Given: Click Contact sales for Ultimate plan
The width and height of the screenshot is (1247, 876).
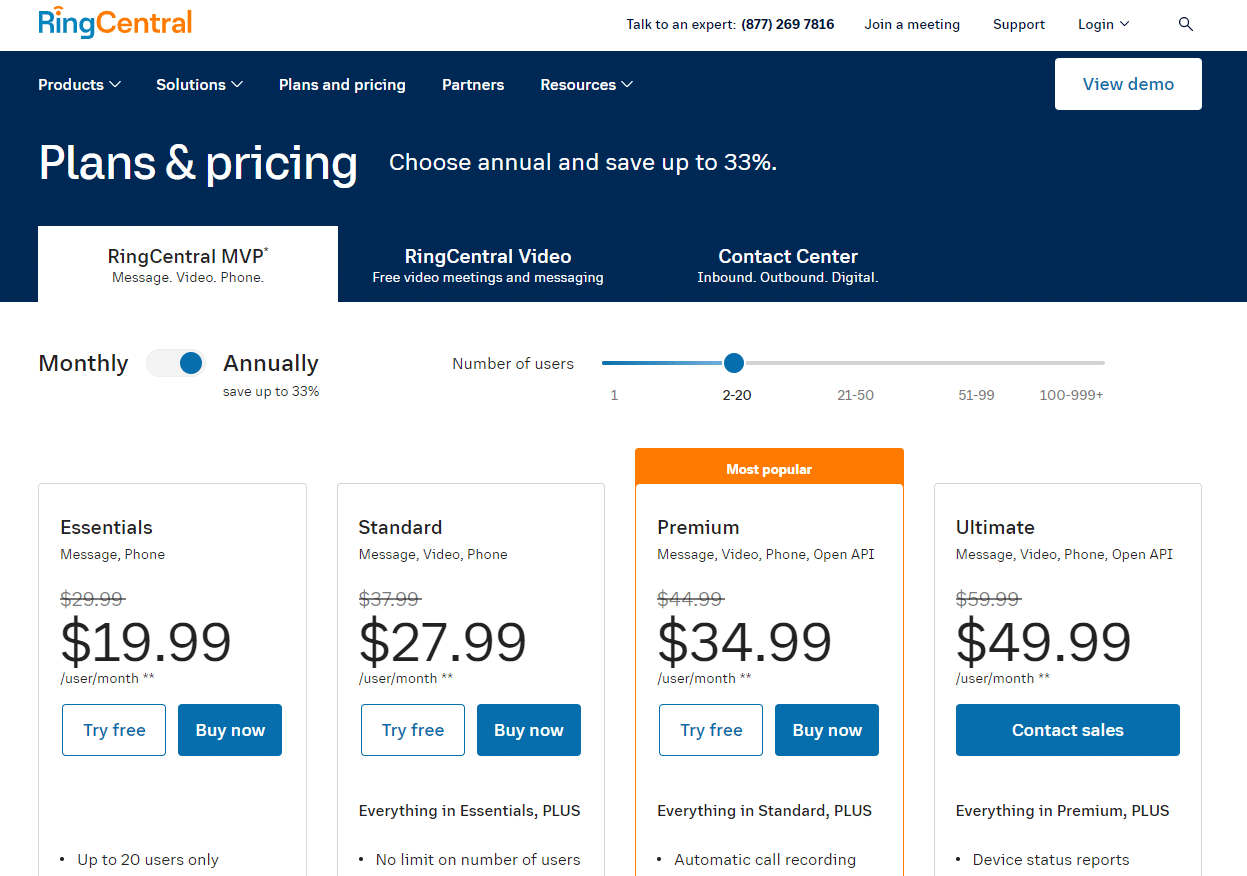Looking at the screenshot, I should pyautogui.click(x=1067, y=730).
